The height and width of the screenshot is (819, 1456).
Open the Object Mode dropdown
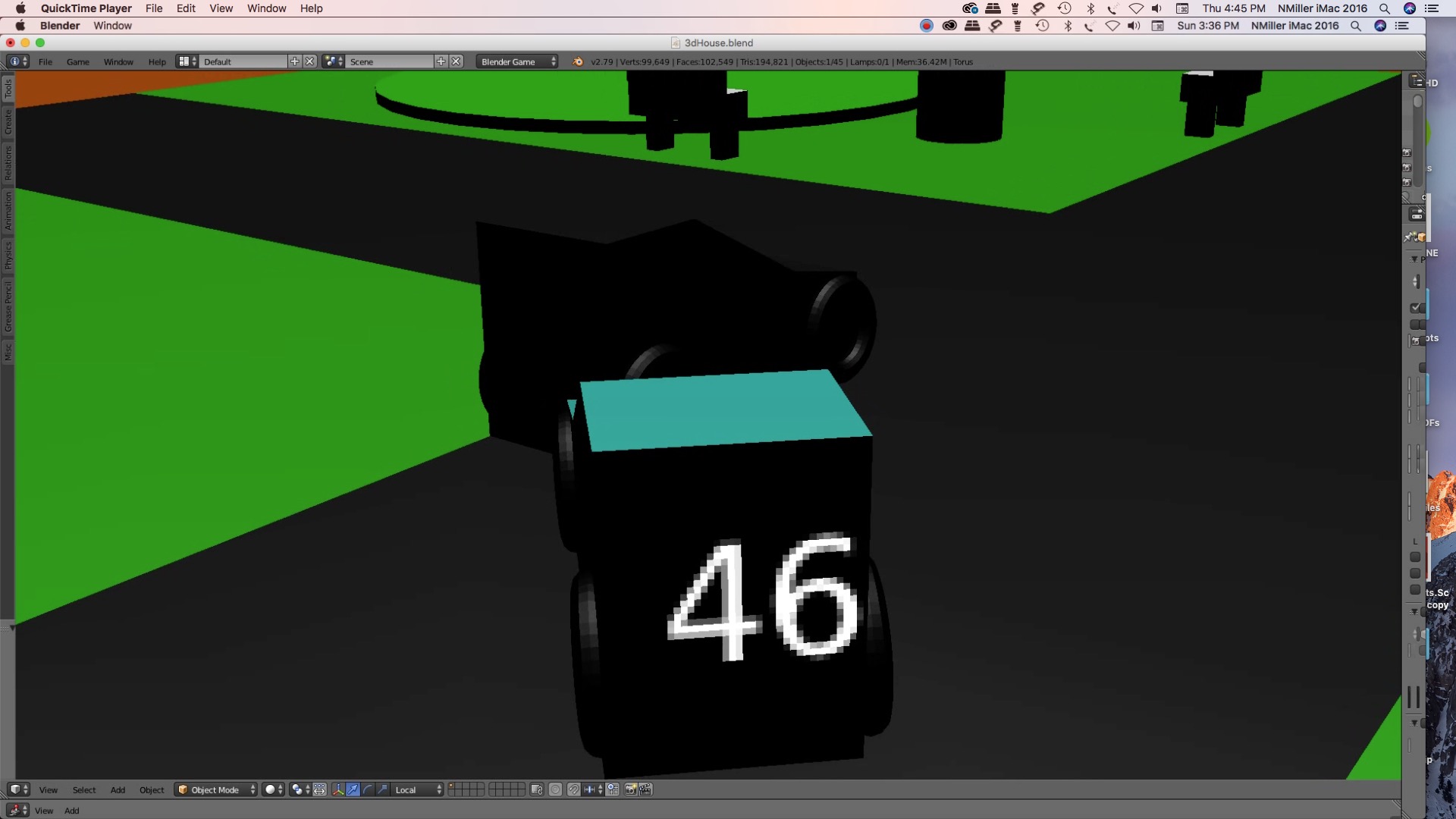tap(216, 789)
